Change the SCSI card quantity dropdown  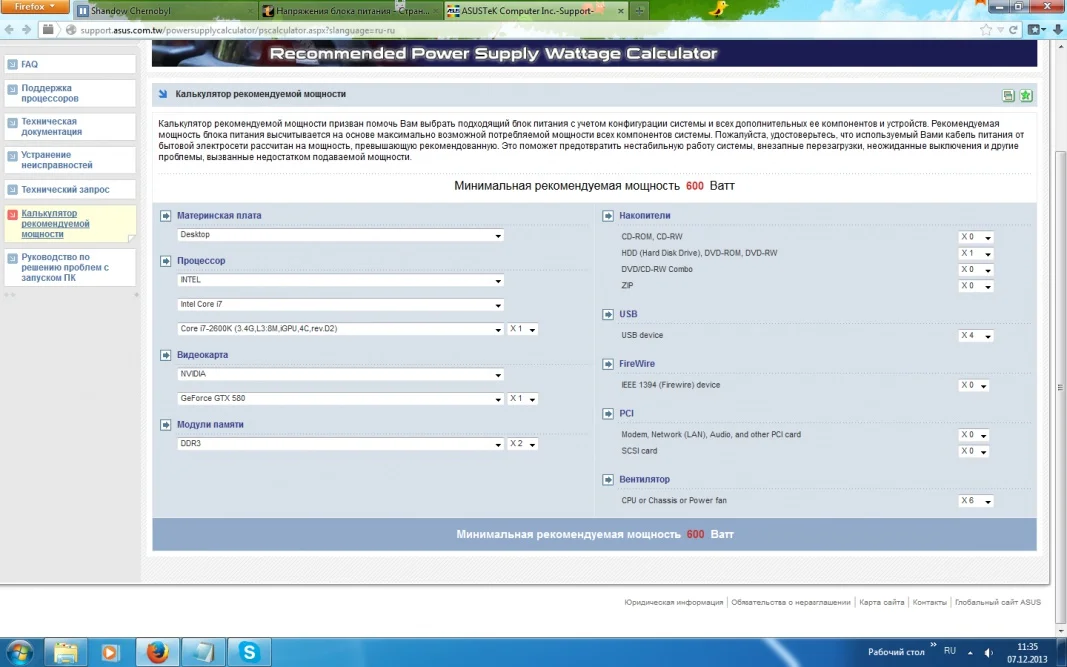tap(974, 451)
